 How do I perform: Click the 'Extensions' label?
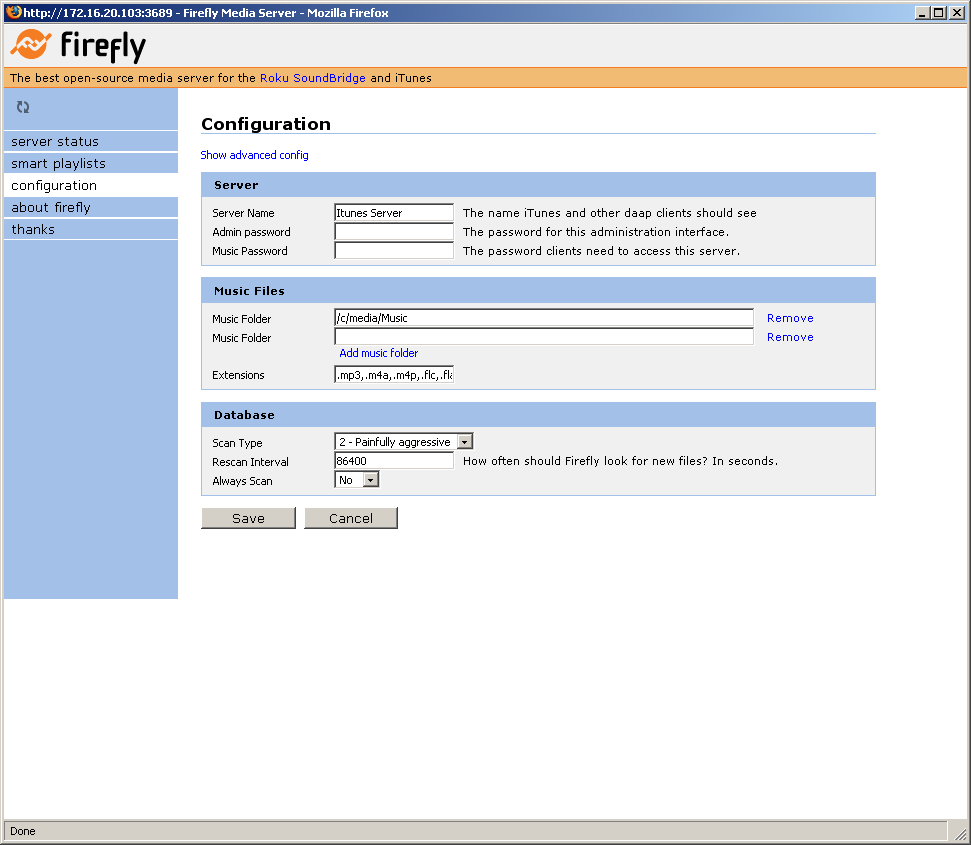click(x=238, y=375)
